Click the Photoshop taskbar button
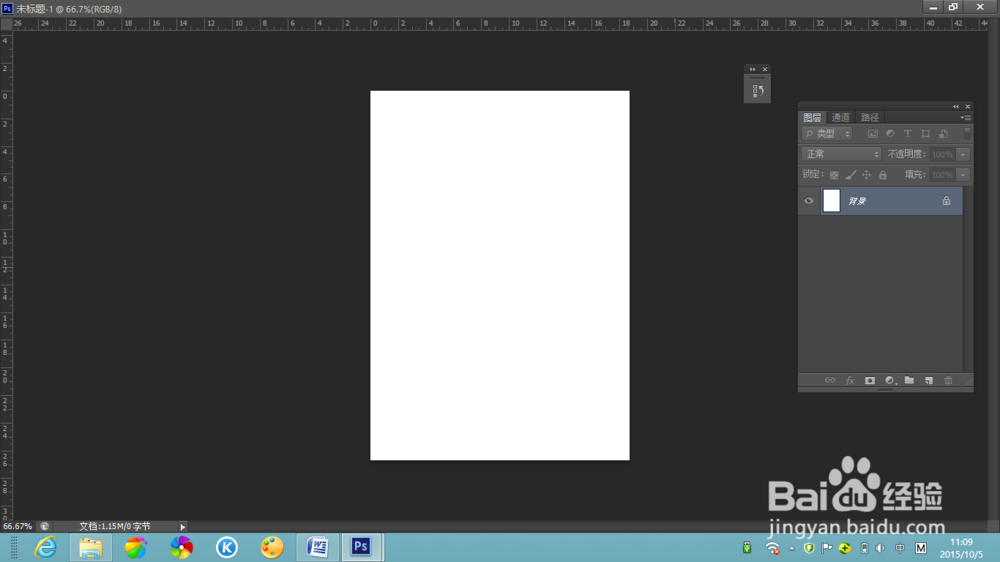Image resolution: width=1000 pixels, height=562 pixels. tap(361, 548)
